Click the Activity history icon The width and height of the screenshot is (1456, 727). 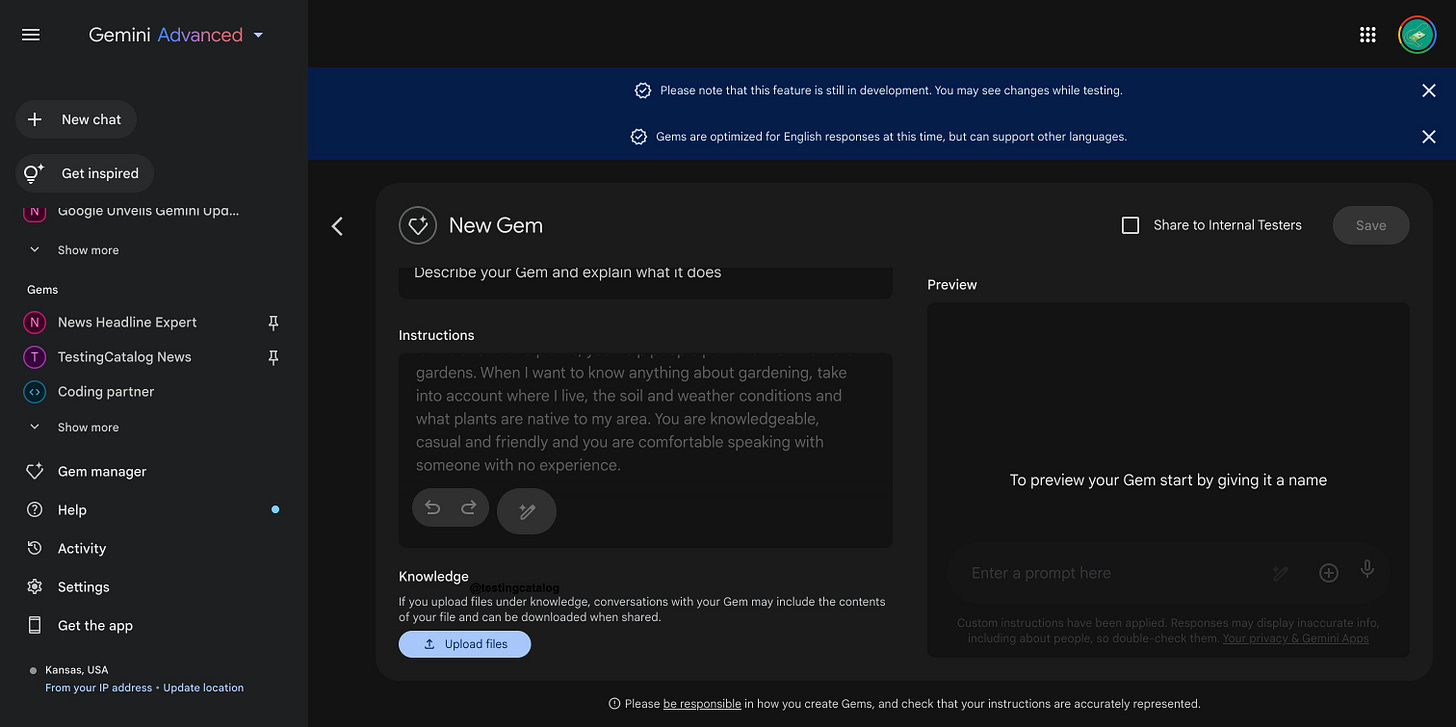click(x=35, y=548)
